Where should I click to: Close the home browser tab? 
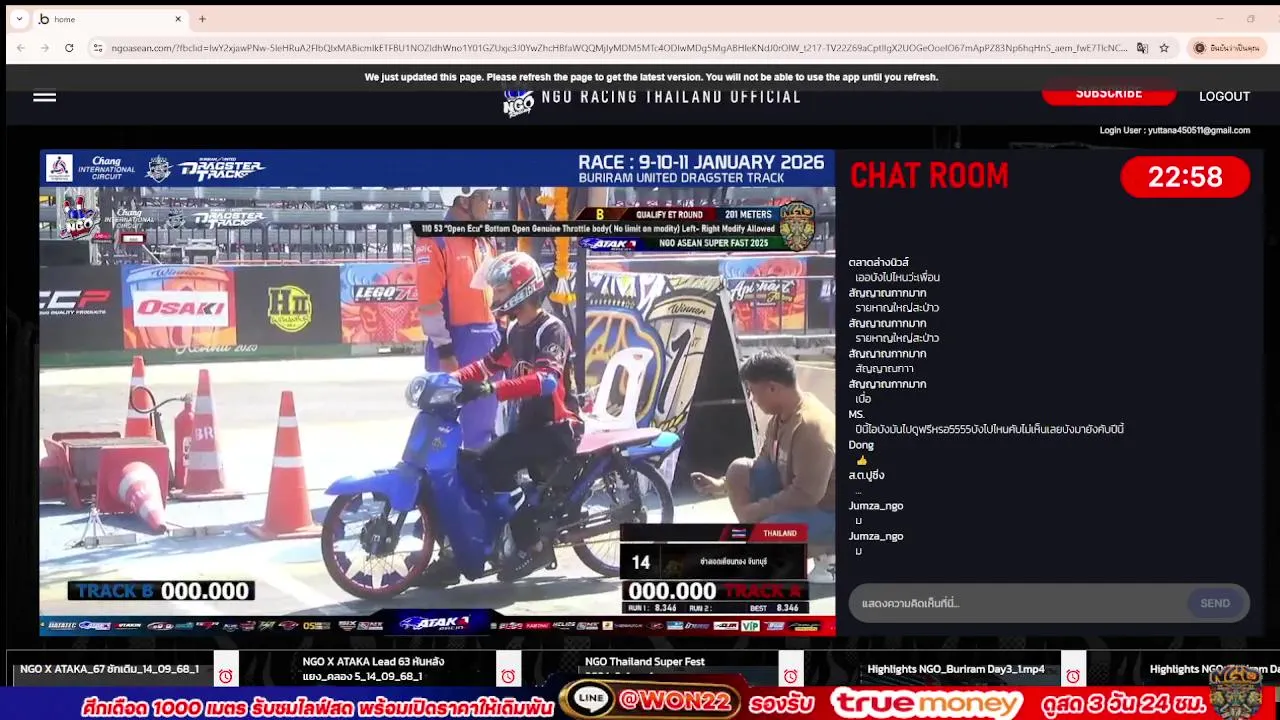coord(178,19)
